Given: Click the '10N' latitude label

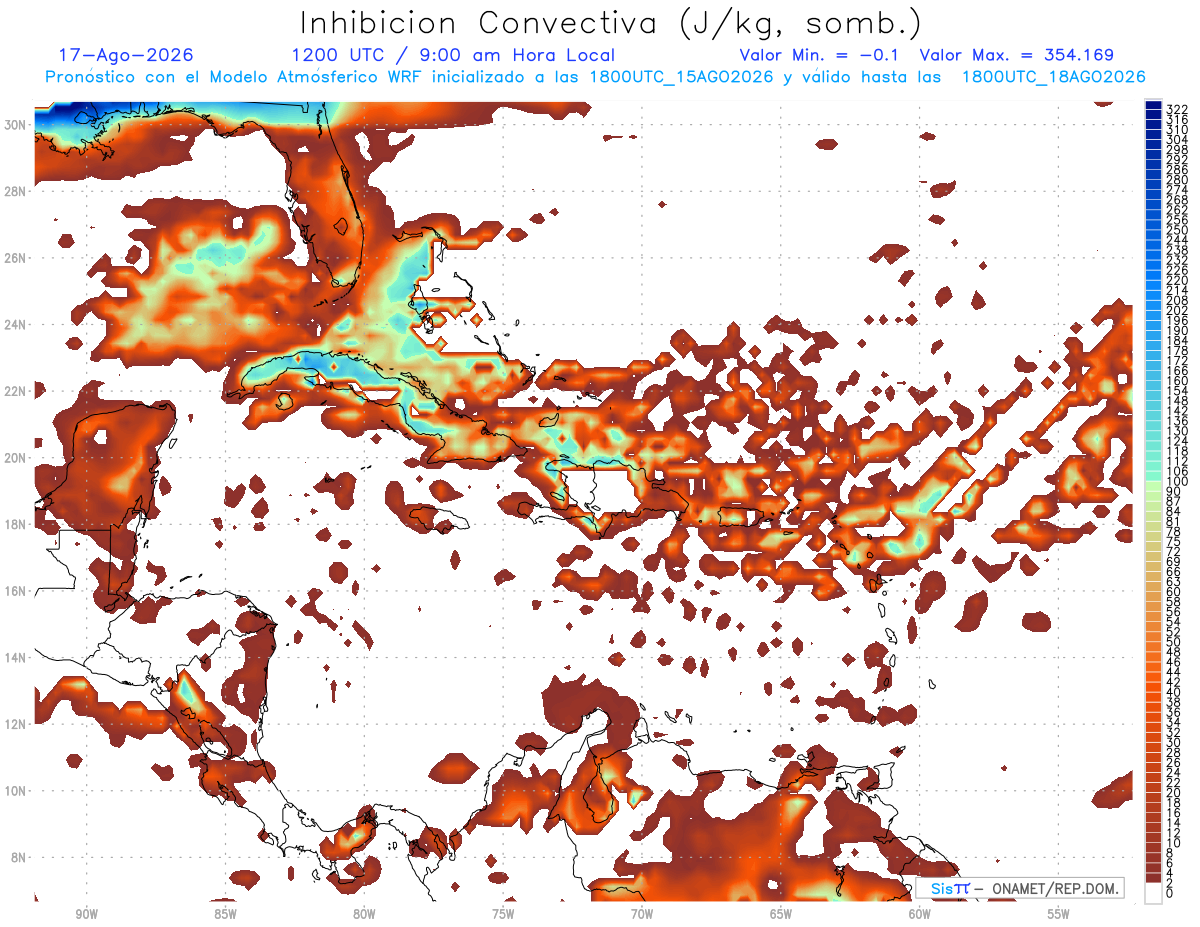Looking at the screenshot, I should tap(17, 790).
